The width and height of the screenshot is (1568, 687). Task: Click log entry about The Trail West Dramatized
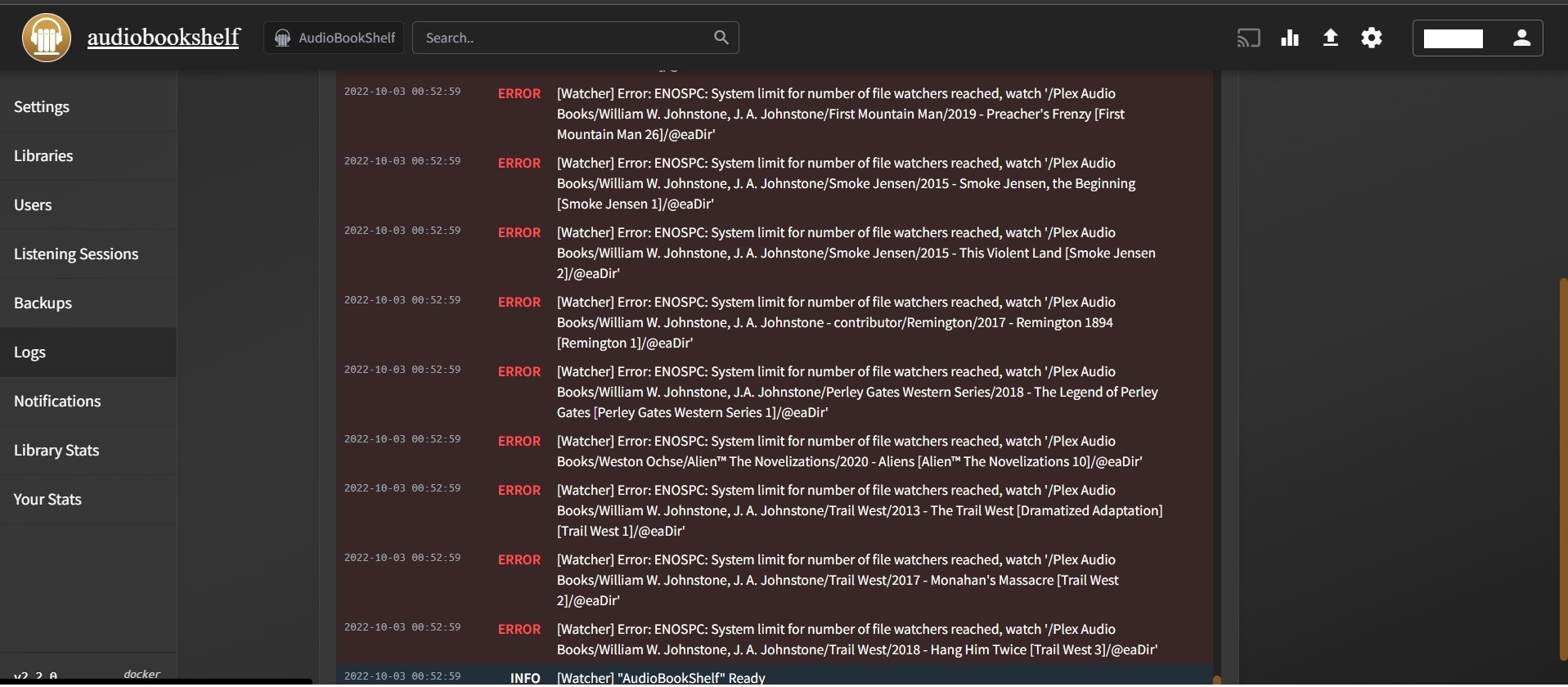tap(774, 510)
